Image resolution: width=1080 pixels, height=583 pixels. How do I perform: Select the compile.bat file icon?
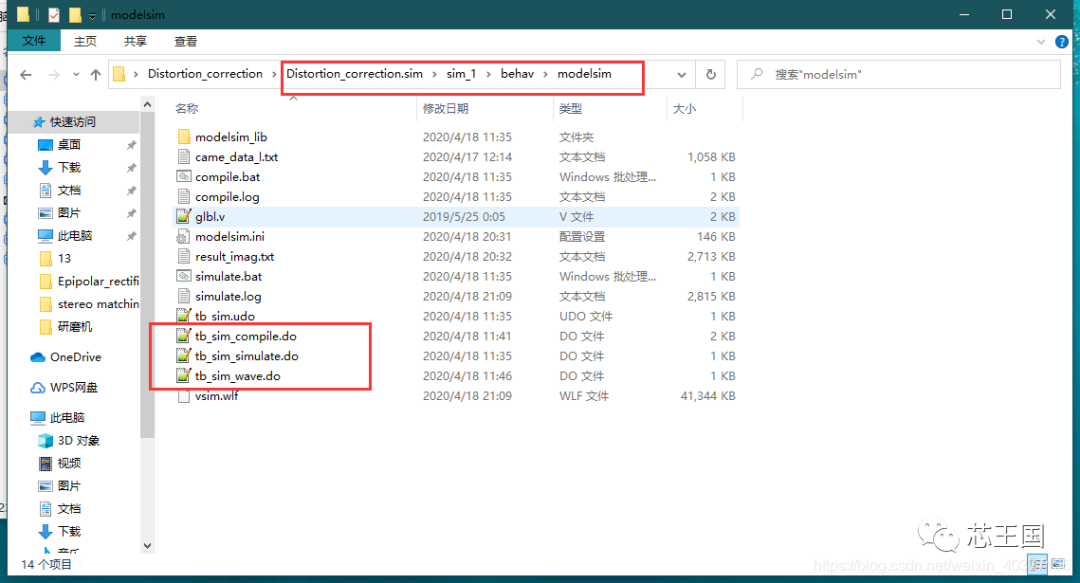[184, 176]
